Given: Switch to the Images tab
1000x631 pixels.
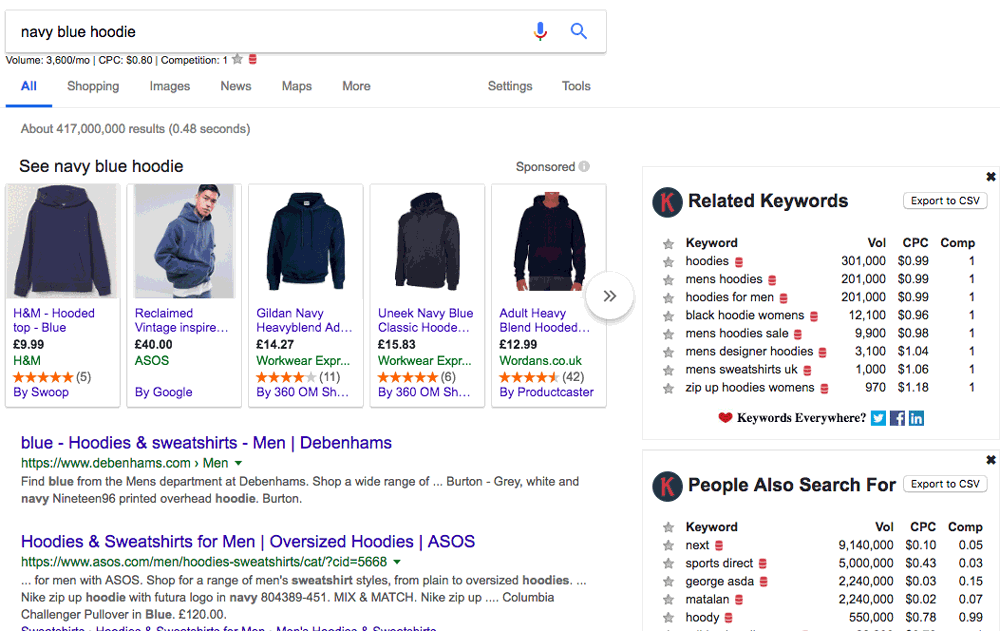Looking at the screenshot, I should (169, 86).
